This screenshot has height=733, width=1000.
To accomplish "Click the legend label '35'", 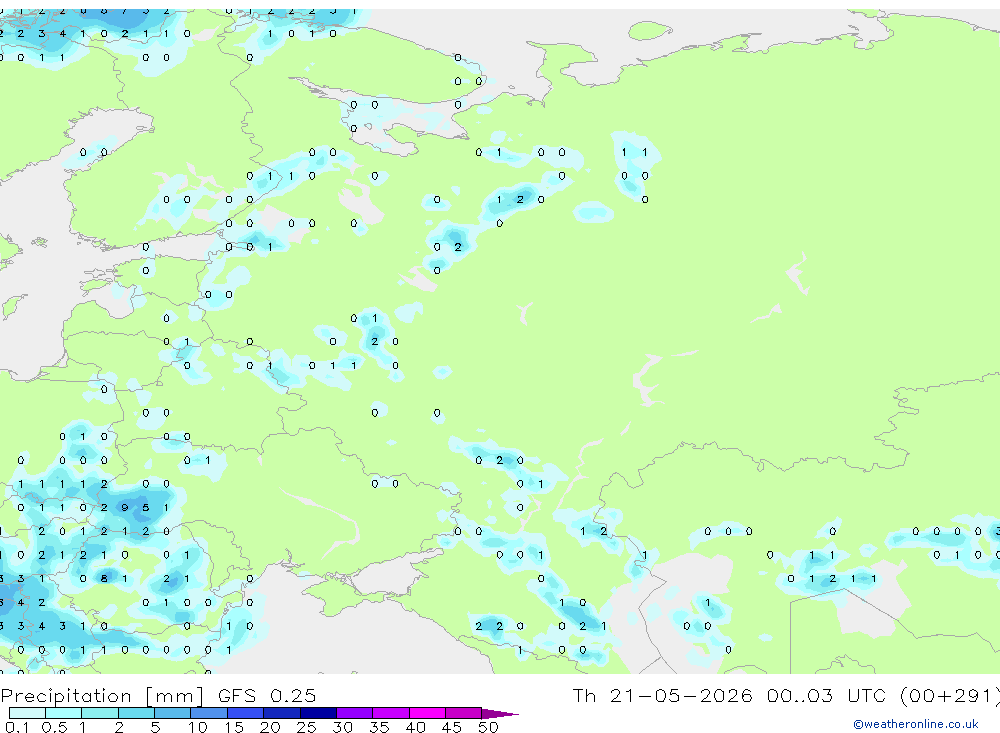I will tap(379, 727).
